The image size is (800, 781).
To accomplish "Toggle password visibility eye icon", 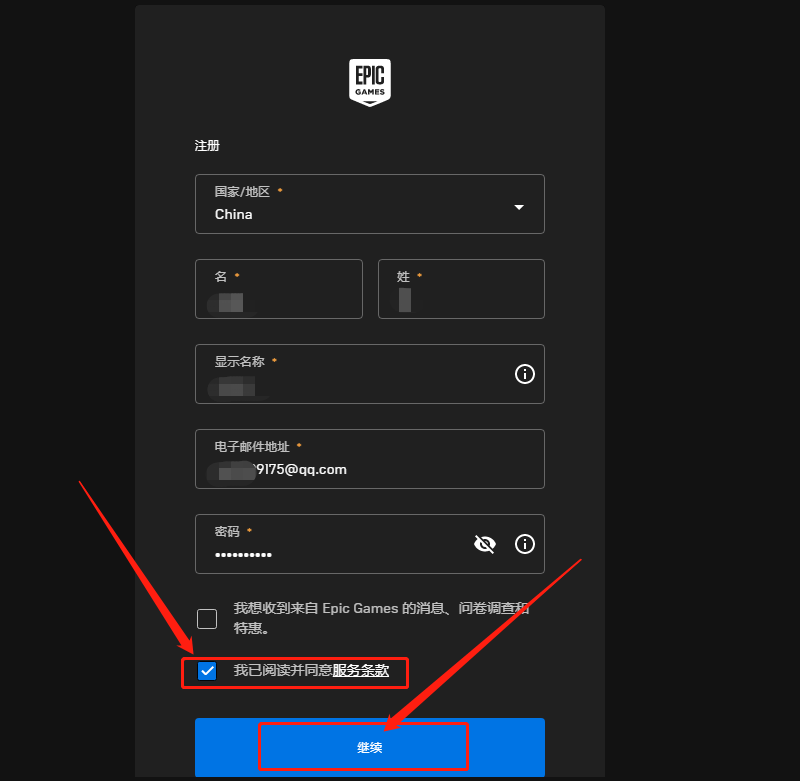I will (485, 544).
